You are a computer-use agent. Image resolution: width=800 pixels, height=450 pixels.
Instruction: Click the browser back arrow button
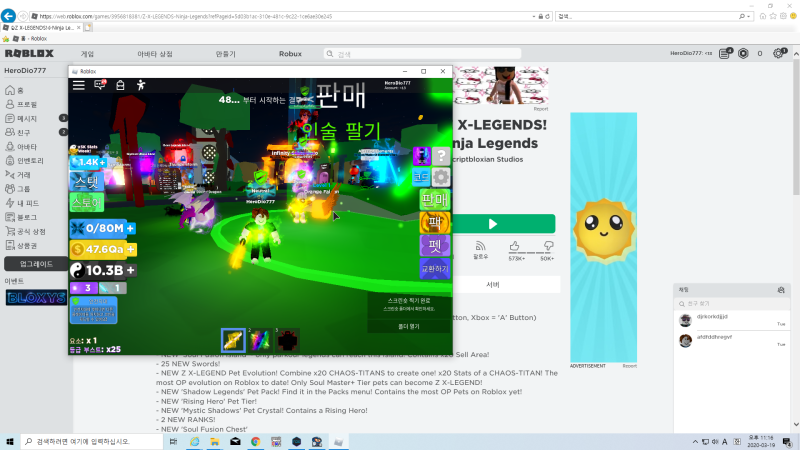coord(8,16)
